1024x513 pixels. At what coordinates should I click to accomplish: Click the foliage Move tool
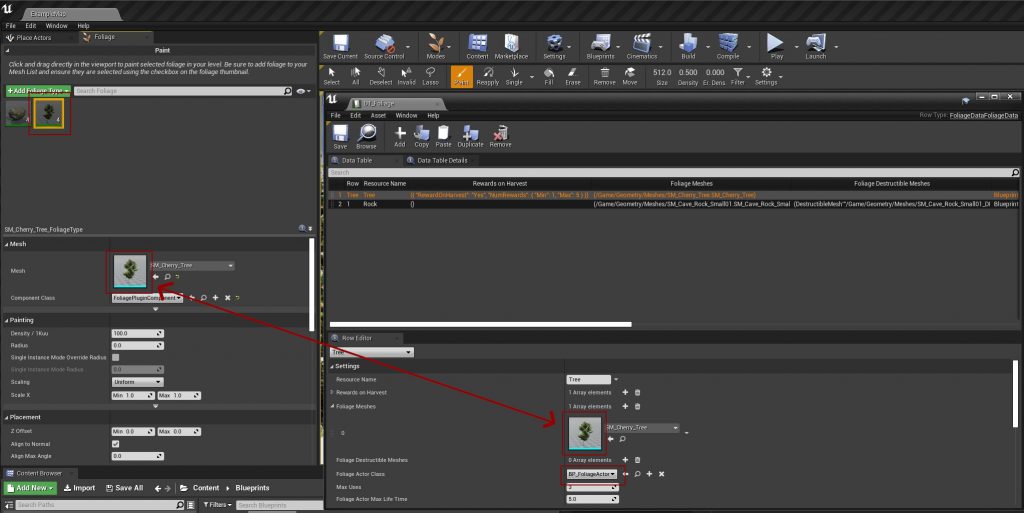pyautogui.click(x=630, y=76)
